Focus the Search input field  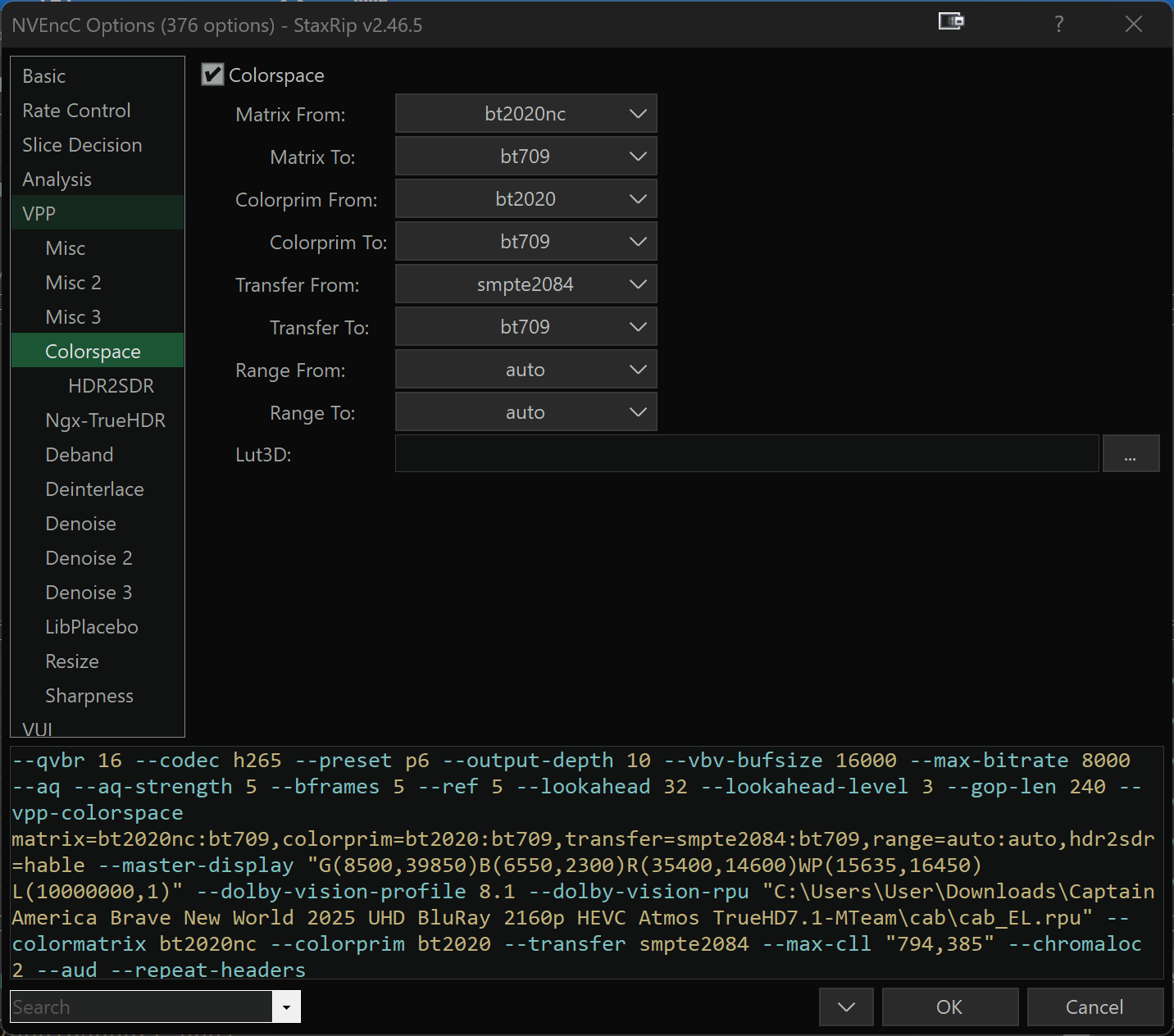[x=141, y=1007]
